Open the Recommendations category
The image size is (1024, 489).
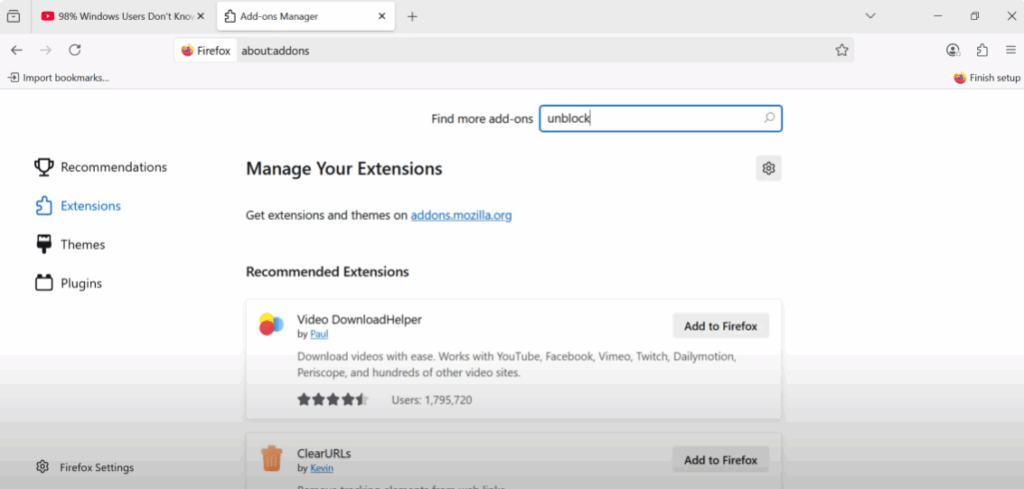(x=101, y=167)
